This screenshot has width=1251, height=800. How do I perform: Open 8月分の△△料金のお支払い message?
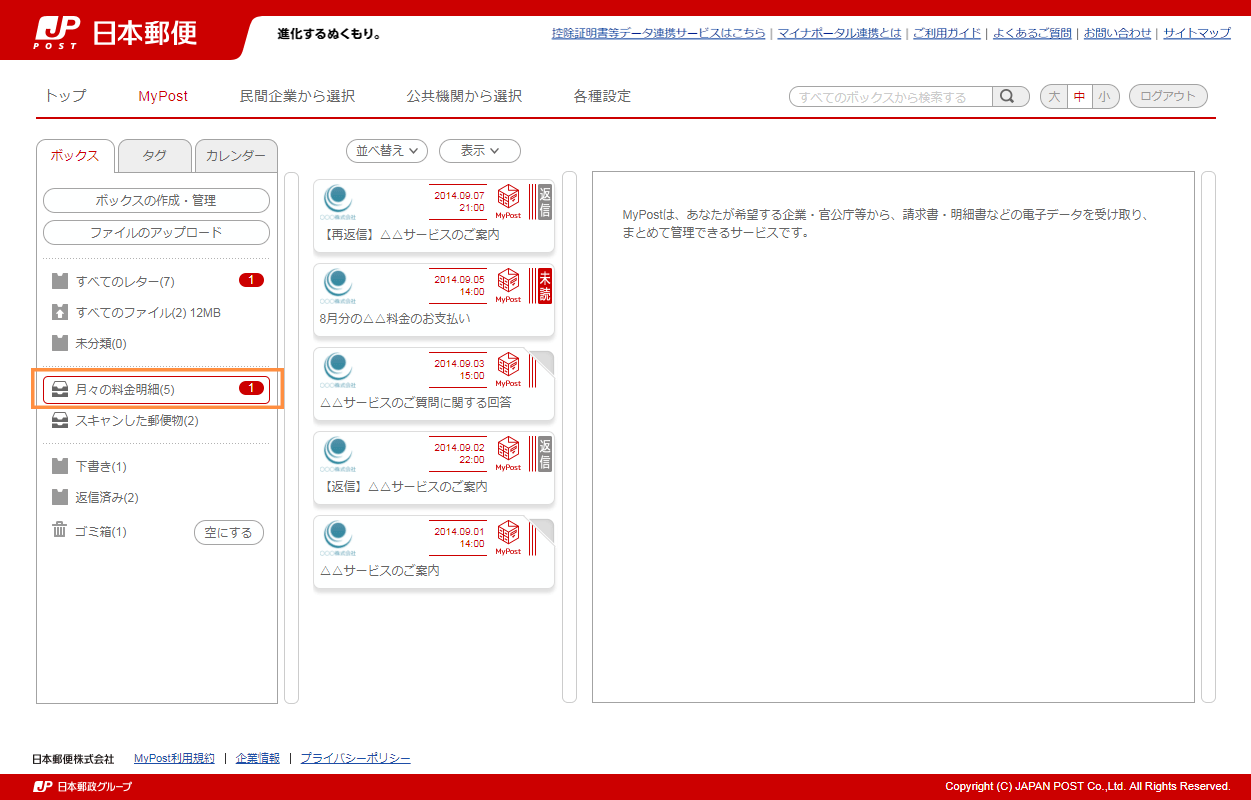click(x=433, y=300)
